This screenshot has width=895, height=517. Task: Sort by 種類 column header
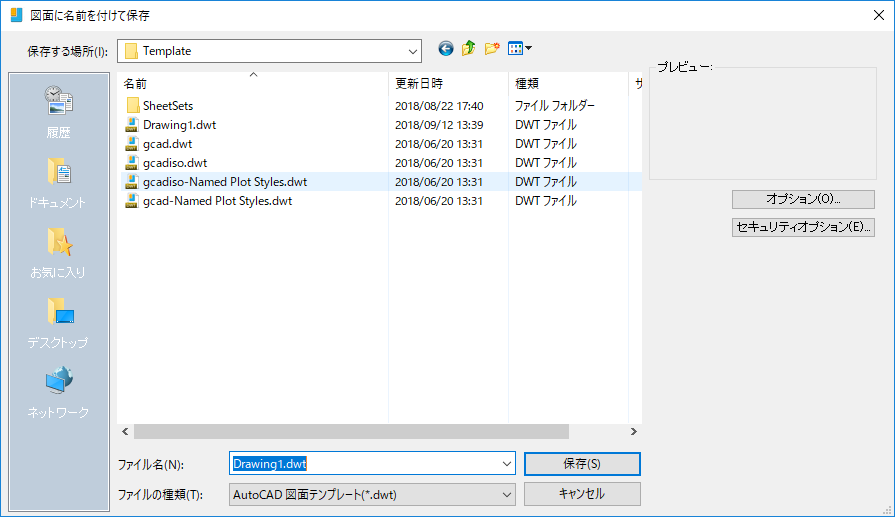point(568,83)
